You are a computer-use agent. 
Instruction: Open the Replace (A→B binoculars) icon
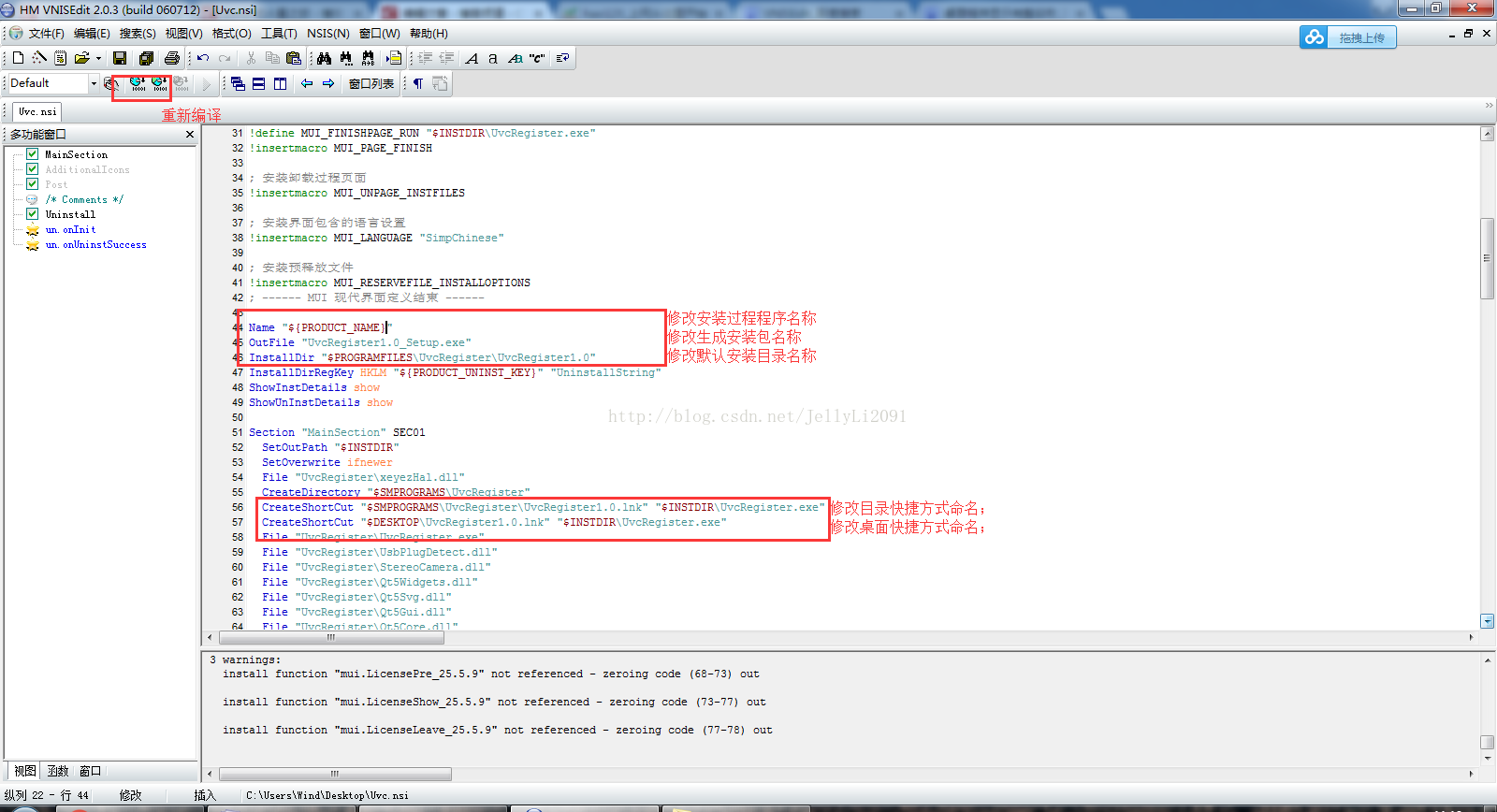368,58
